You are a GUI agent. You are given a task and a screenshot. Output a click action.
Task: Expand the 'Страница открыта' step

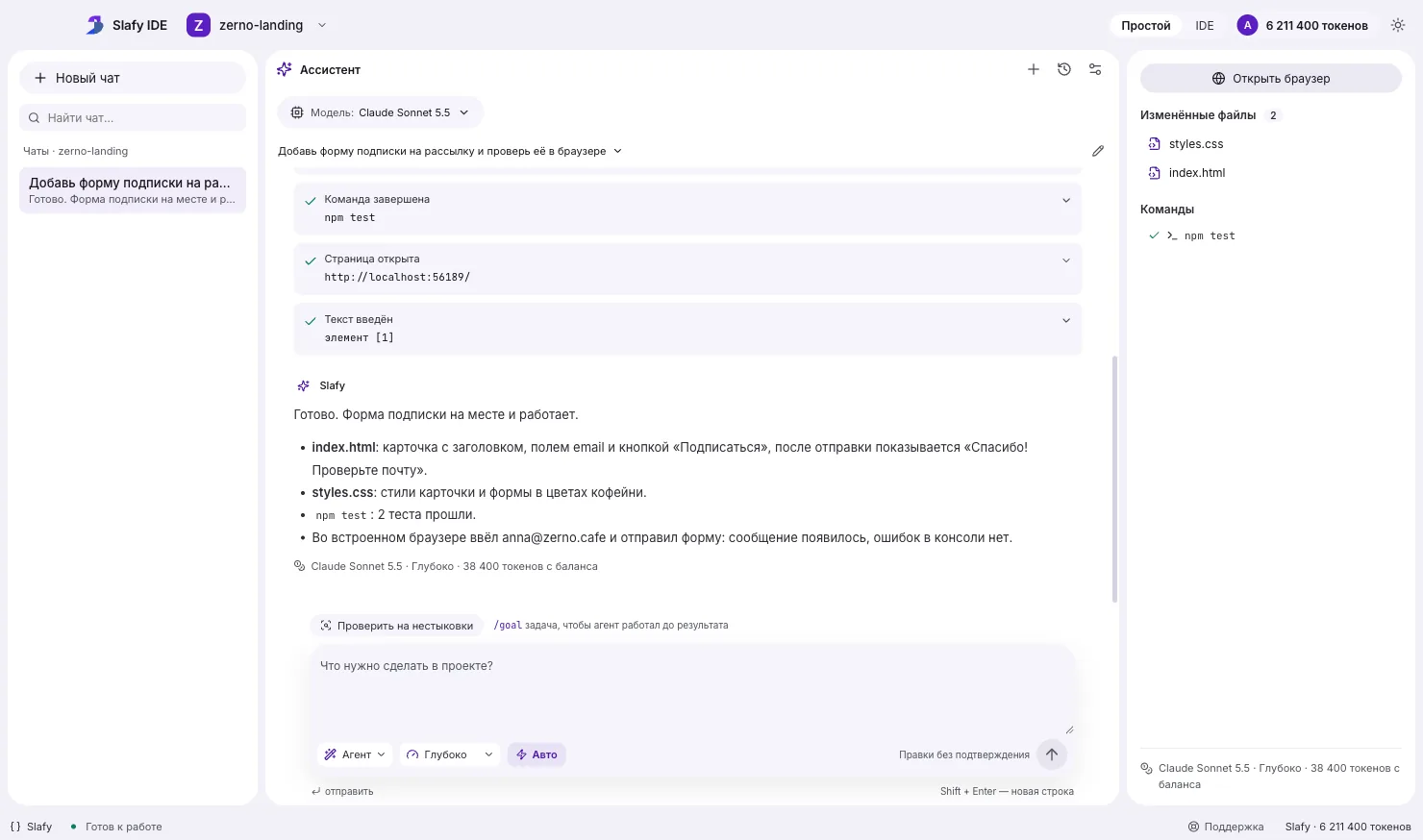(687, 268)
